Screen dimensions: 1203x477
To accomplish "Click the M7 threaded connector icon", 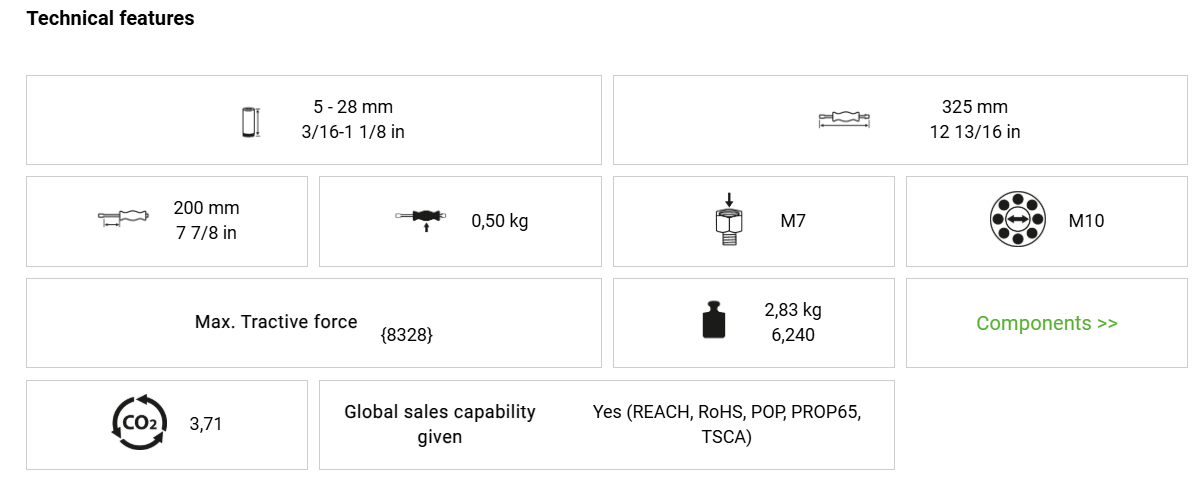I will 729,220.
